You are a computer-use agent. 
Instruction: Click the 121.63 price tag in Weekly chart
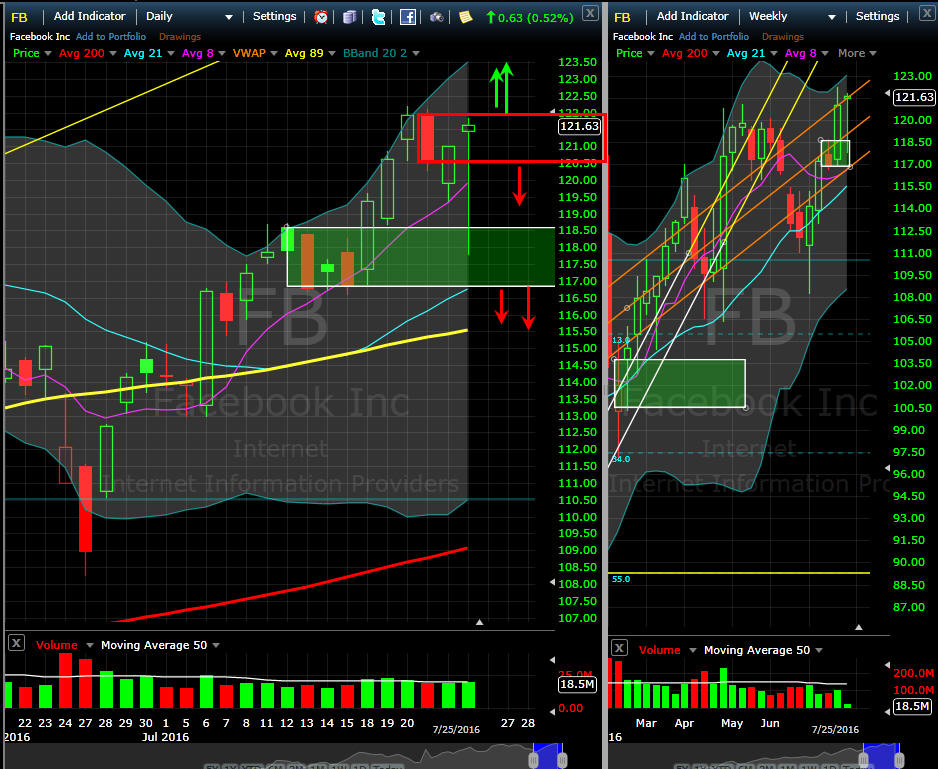click(x=914, y=97)
